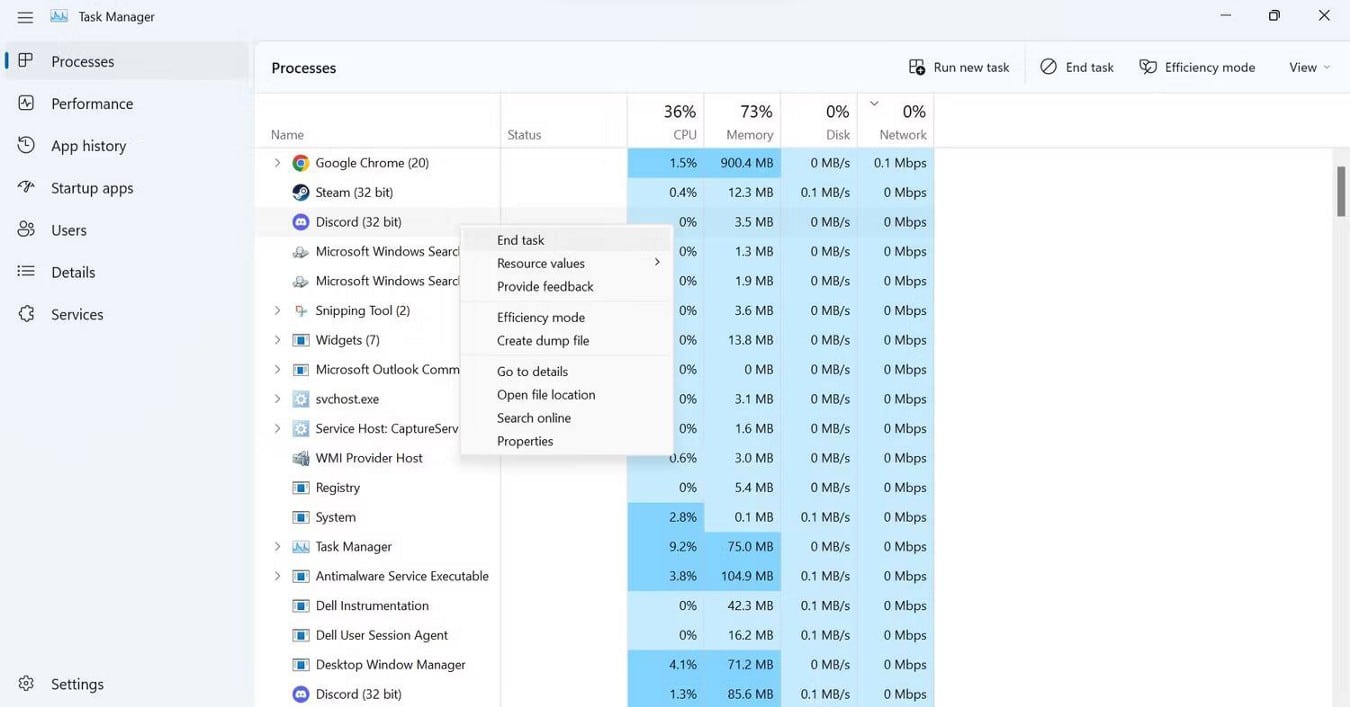Click the hamburger navigation menu icon
The height and width of the screenshot is (707, 1350).
[x=25, y=16]
